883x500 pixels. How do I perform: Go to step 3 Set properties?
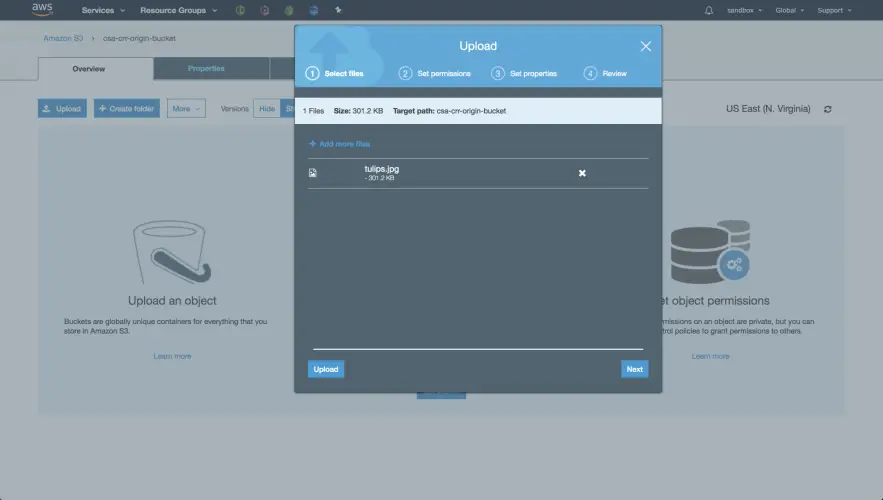point(524,73)
